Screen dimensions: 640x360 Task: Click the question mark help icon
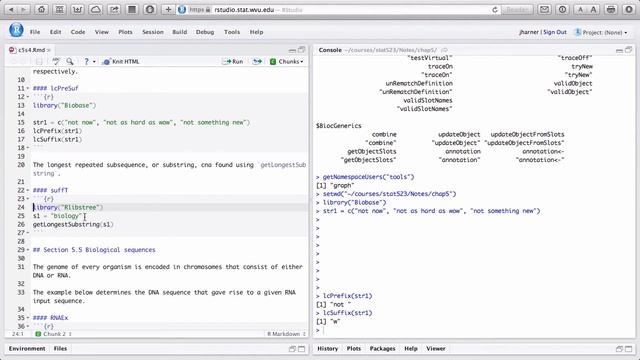pyautogui.click(x=86, y=61)
